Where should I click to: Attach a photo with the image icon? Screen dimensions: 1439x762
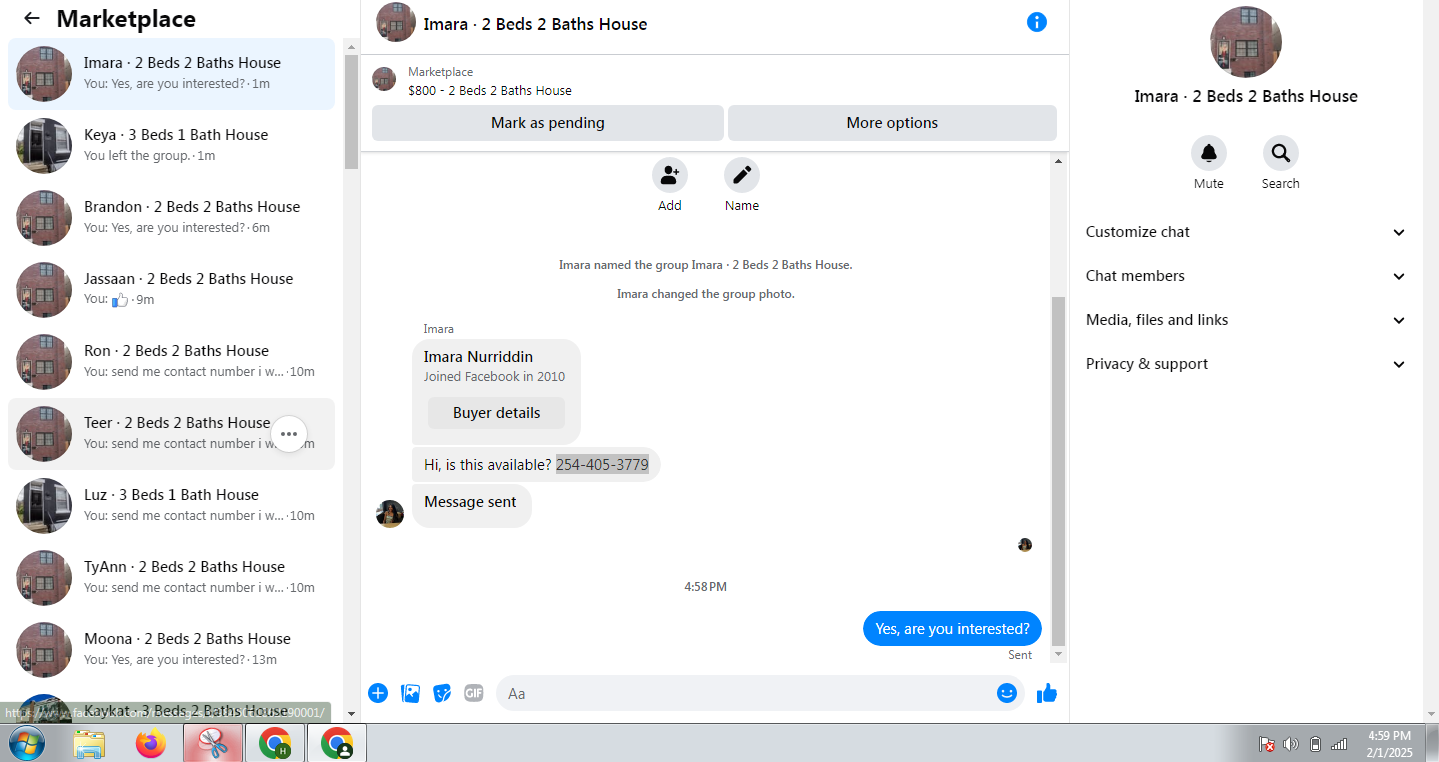coord(410,693)
